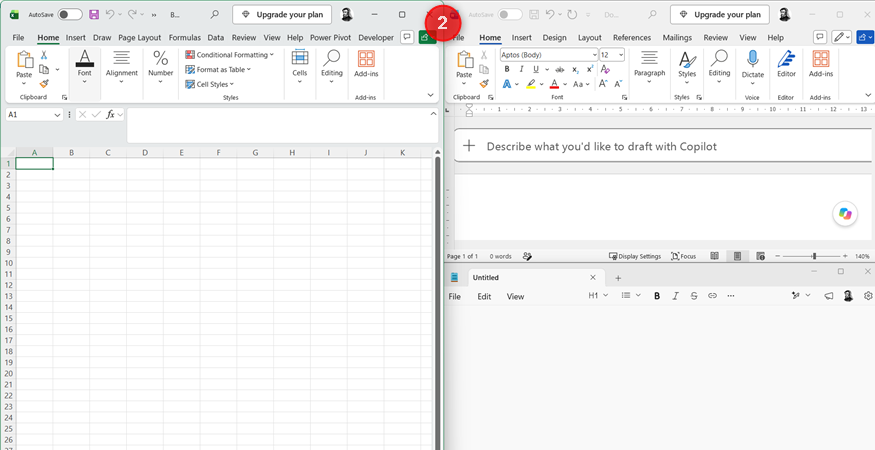Click Display Settings in Word's status bar
The image size is (875, 450).
click(634, 256)
